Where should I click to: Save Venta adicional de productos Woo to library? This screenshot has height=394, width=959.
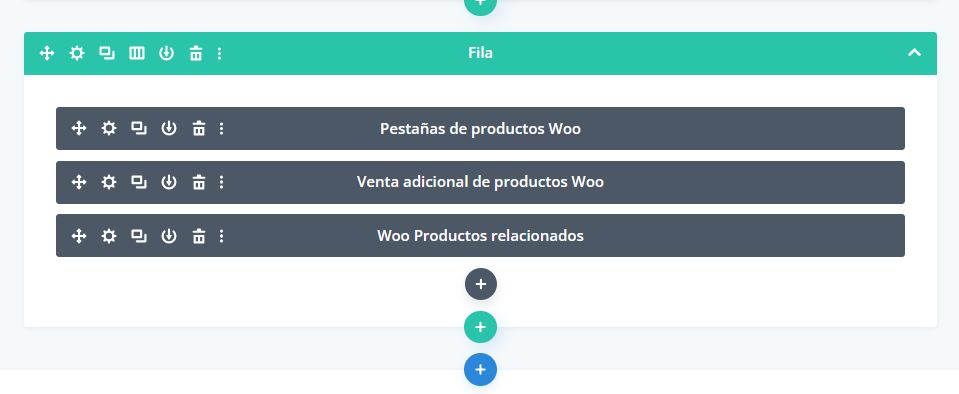[169, 182]
